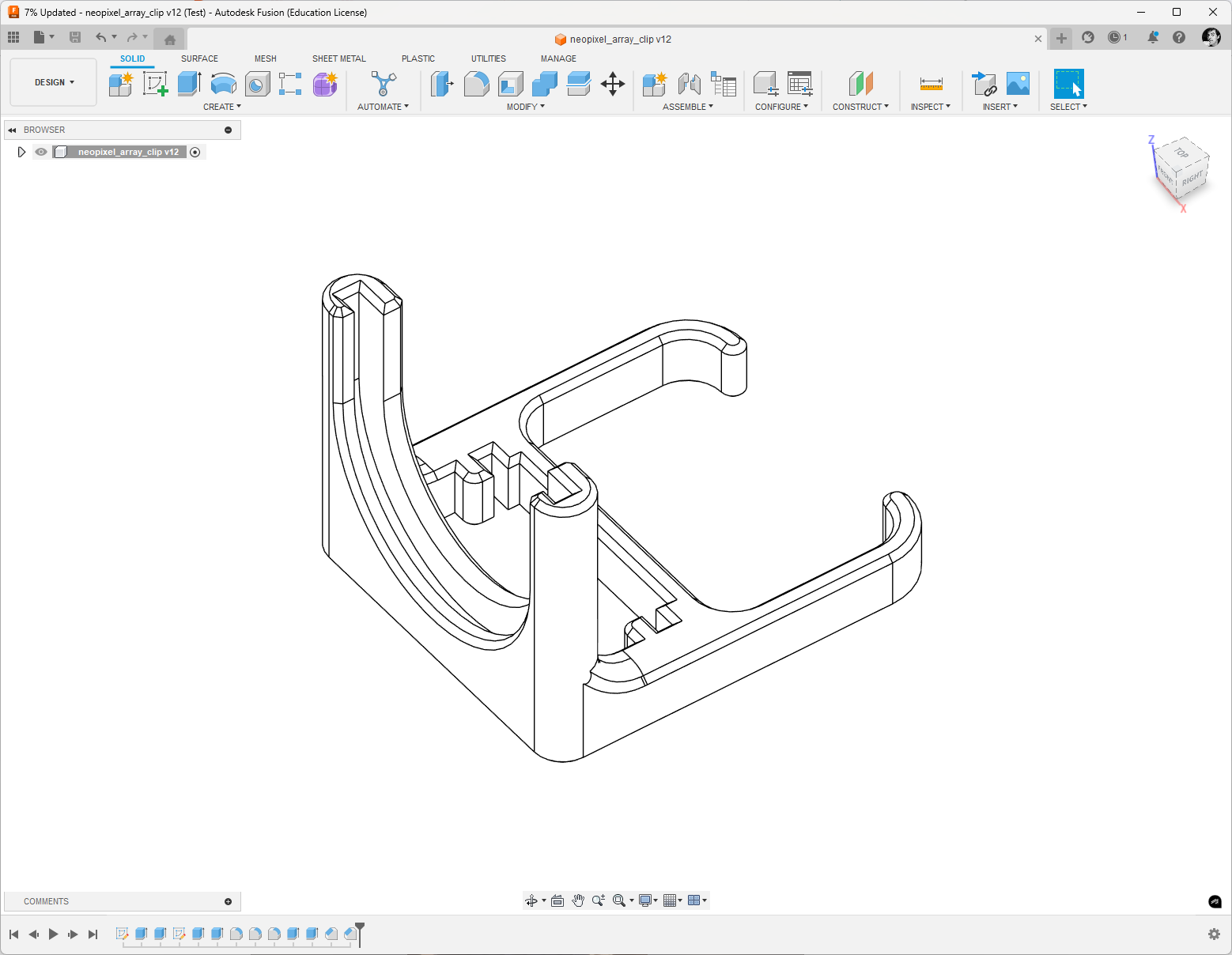1232x955 pixels.
Task: Switch to the Surface tab
Action: pos(199,59)
